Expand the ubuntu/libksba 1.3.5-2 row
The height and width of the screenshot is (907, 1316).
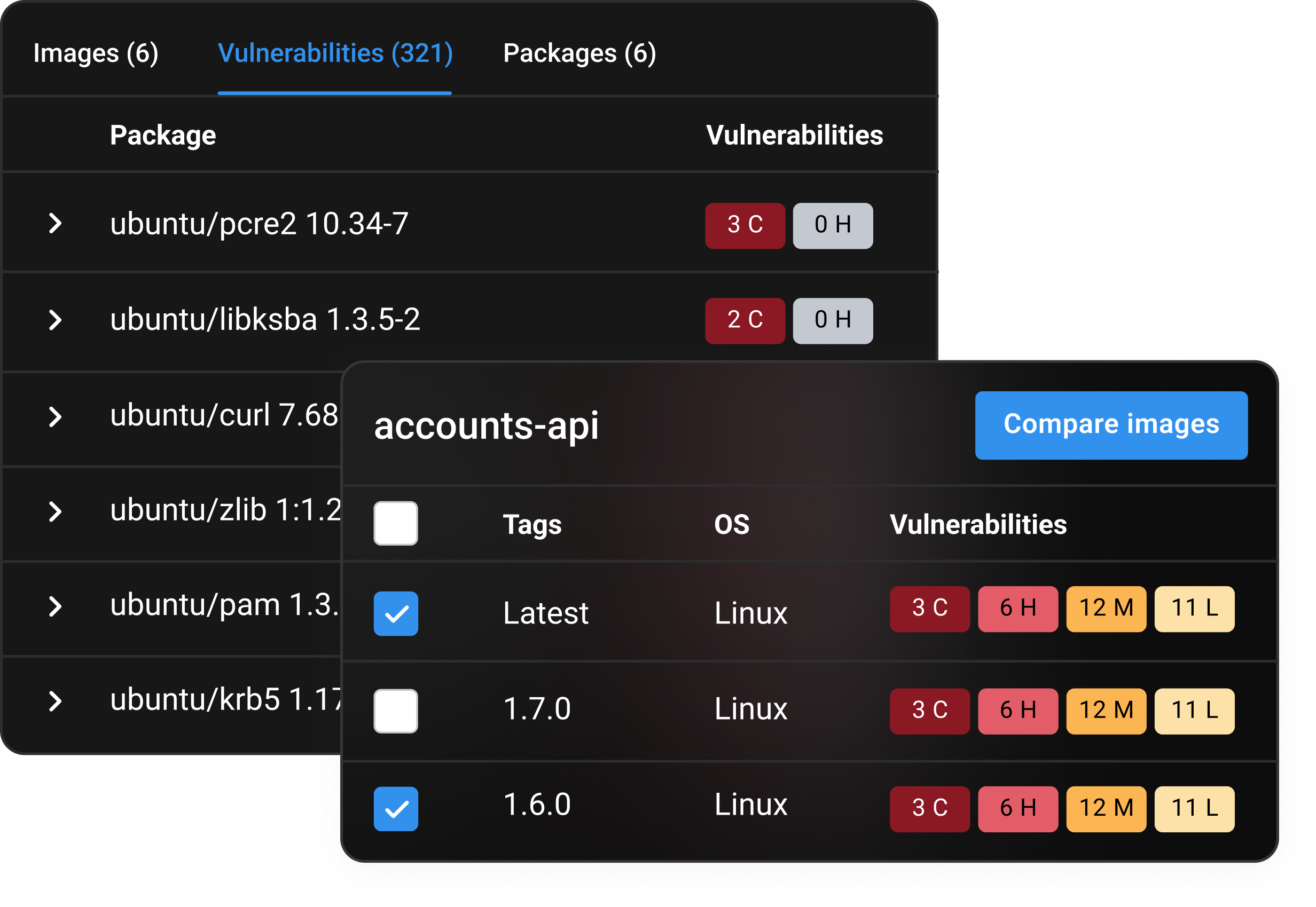click(x=55, y=320)
